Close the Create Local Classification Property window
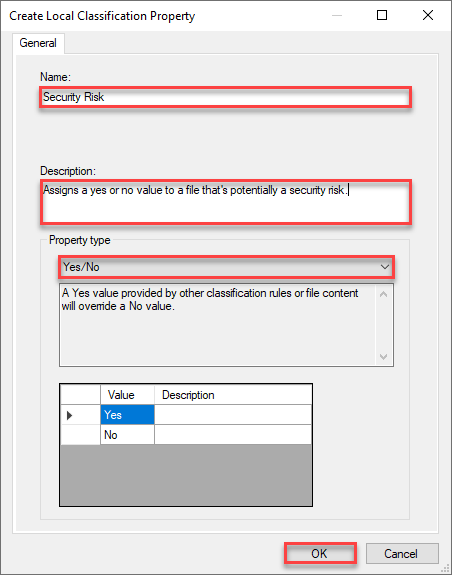The width and height of the screenshot is (452, 575). [x=428, y=15]
